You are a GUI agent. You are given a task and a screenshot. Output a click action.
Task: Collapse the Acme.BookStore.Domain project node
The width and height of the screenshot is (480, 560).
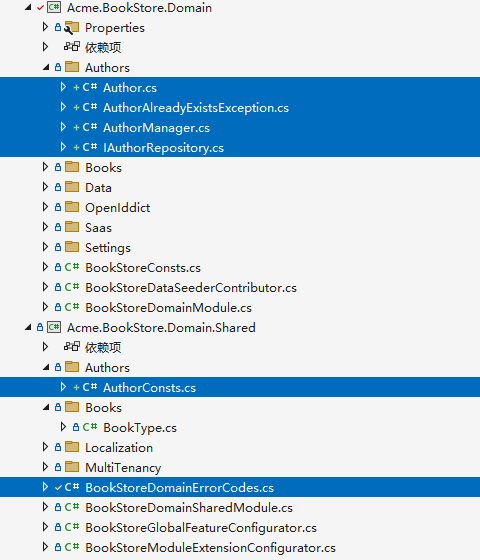(28, 8)
